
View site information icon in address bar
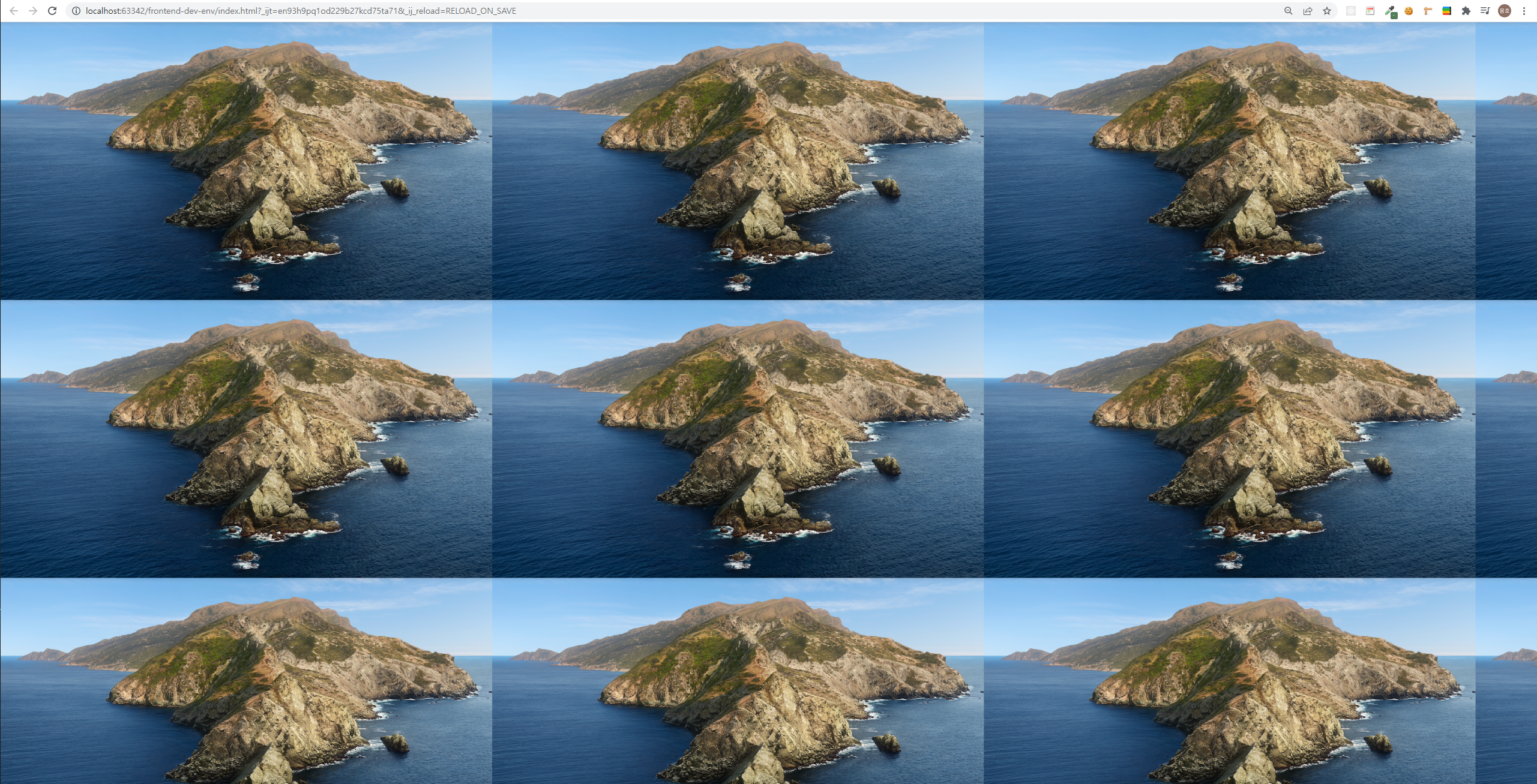coord(76,11)
